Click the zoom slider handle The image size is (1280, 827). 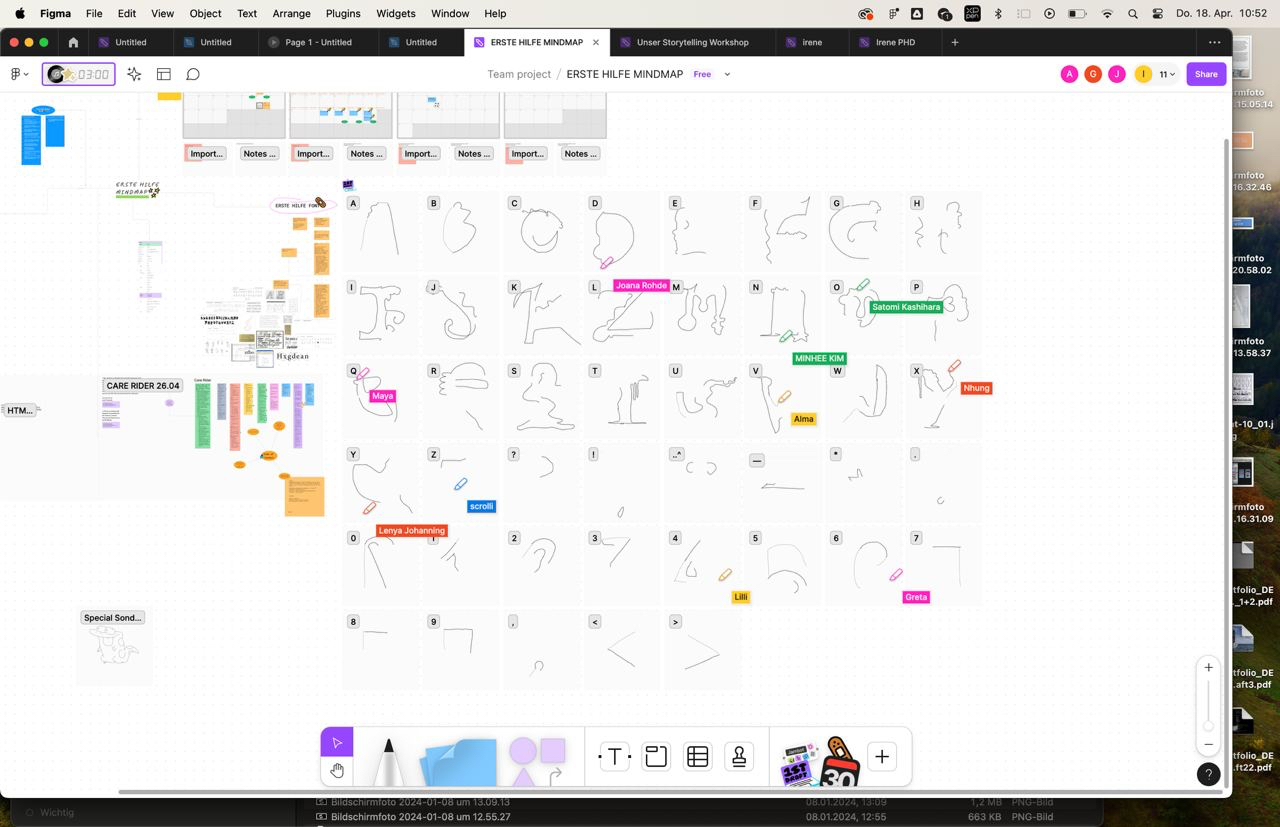(x=1208, y=726)
